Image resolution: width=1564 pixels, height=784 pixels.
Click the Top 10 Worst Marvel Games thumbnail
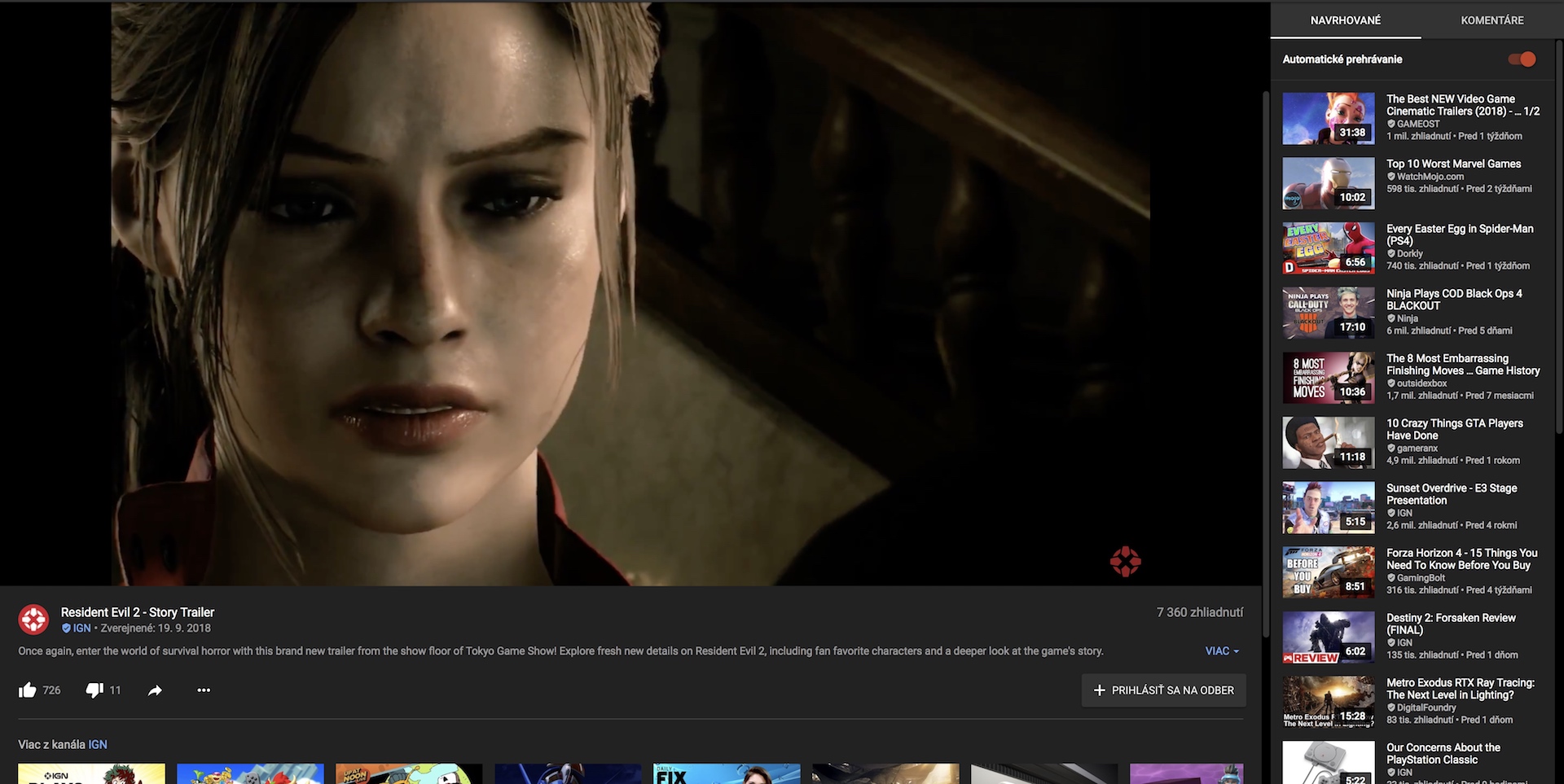pos(1329,184)
